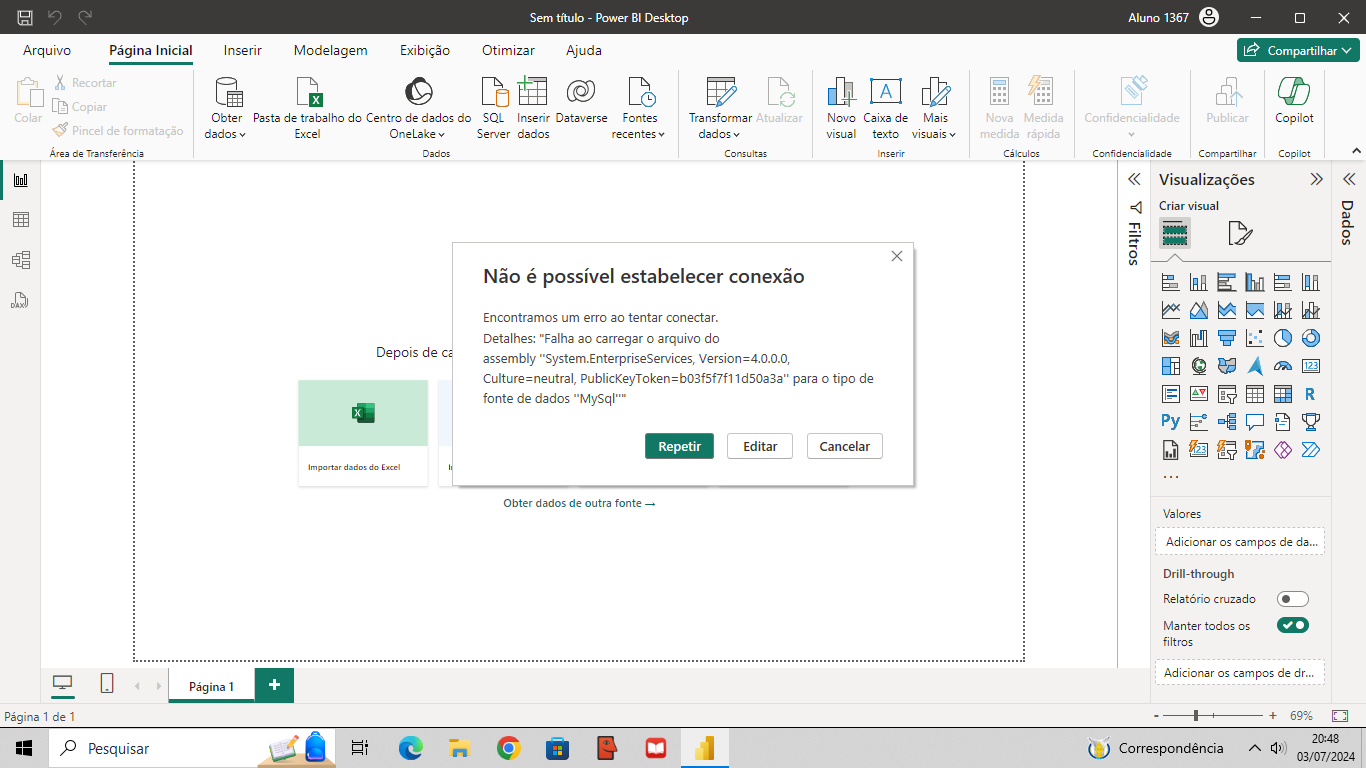Screen dimensions: 1366x768
Task: Select the decomposition tree visual
Action: 1227,422
